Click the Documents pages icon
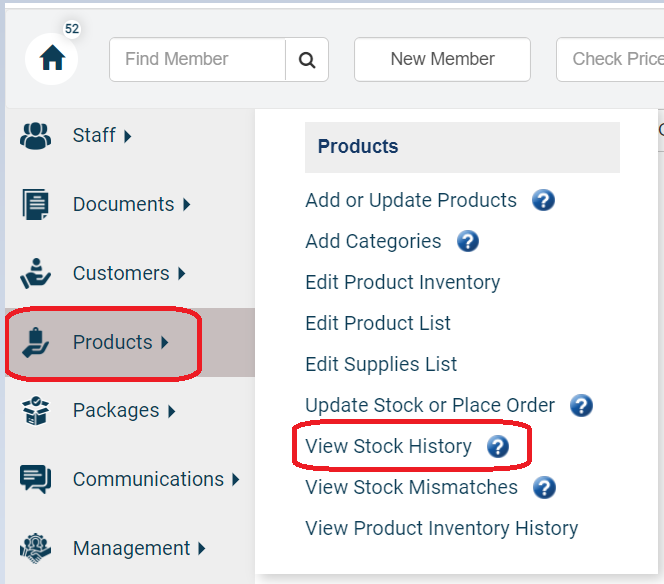The width and height of the screenshot is (664, 584). click(x=36, y=205)
